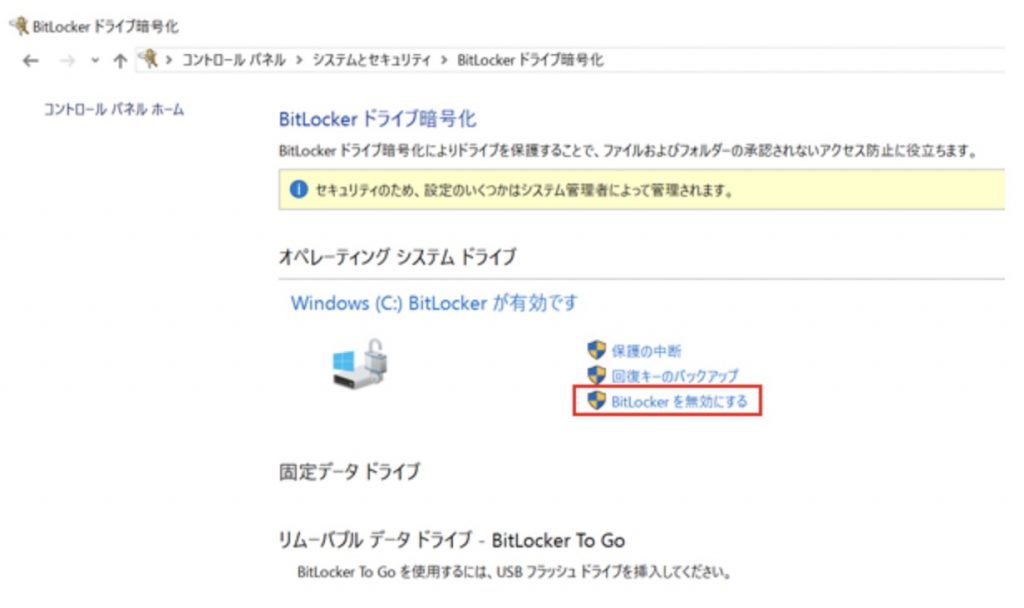Screen dimensions: 1024x608
Task: Expand chevron after コントロール パネル breadcrumb
Action: coord(299,60)
